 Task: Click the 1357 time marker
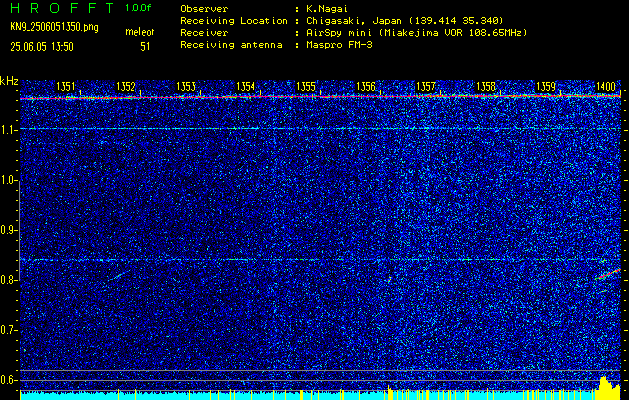[426, 87]
